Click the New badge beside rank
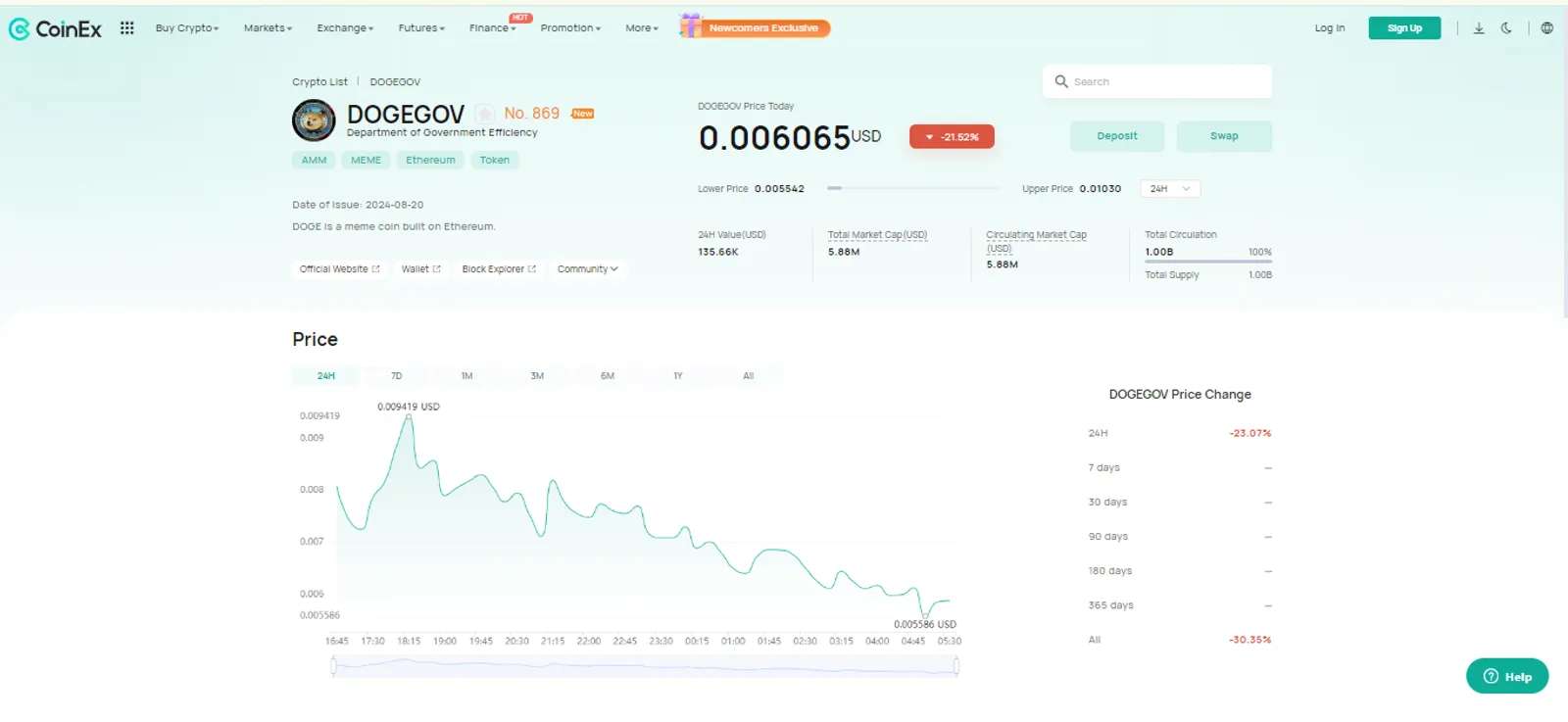 pos(583,114)
